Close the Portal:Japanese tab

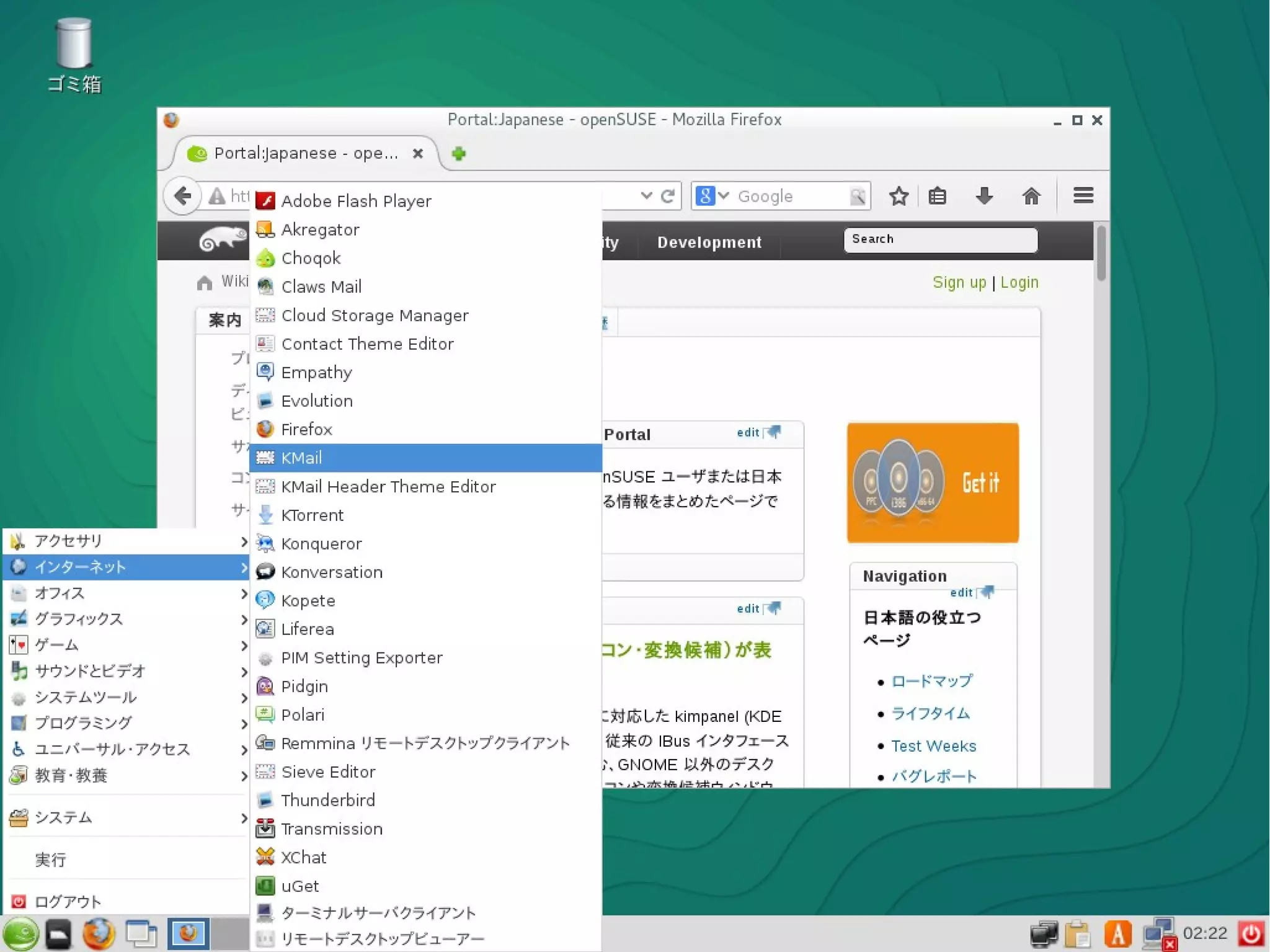[418, 153]
